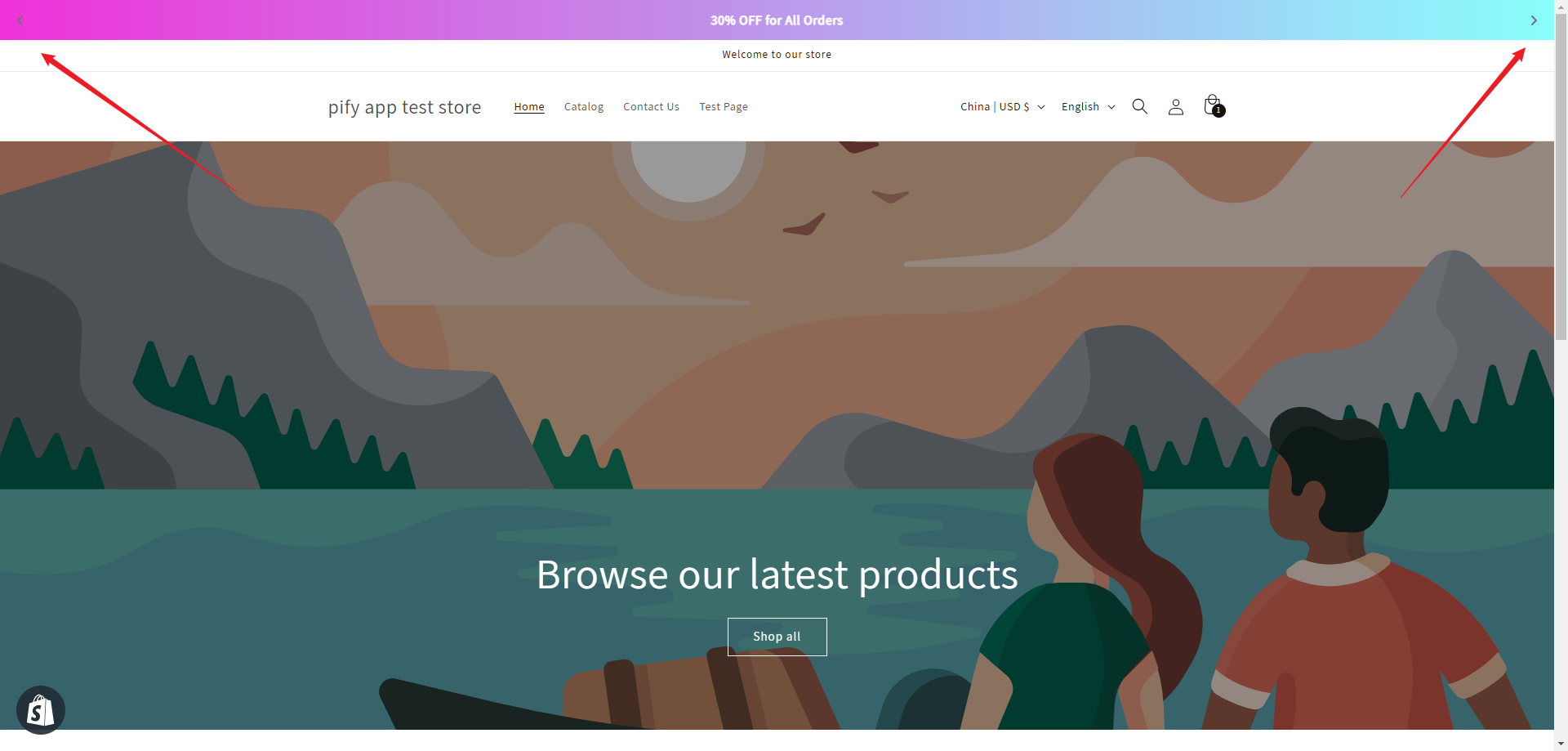Screen dimensions: 1568x751
Task: Click the chevron beside English
Action: coord(1111,107)
